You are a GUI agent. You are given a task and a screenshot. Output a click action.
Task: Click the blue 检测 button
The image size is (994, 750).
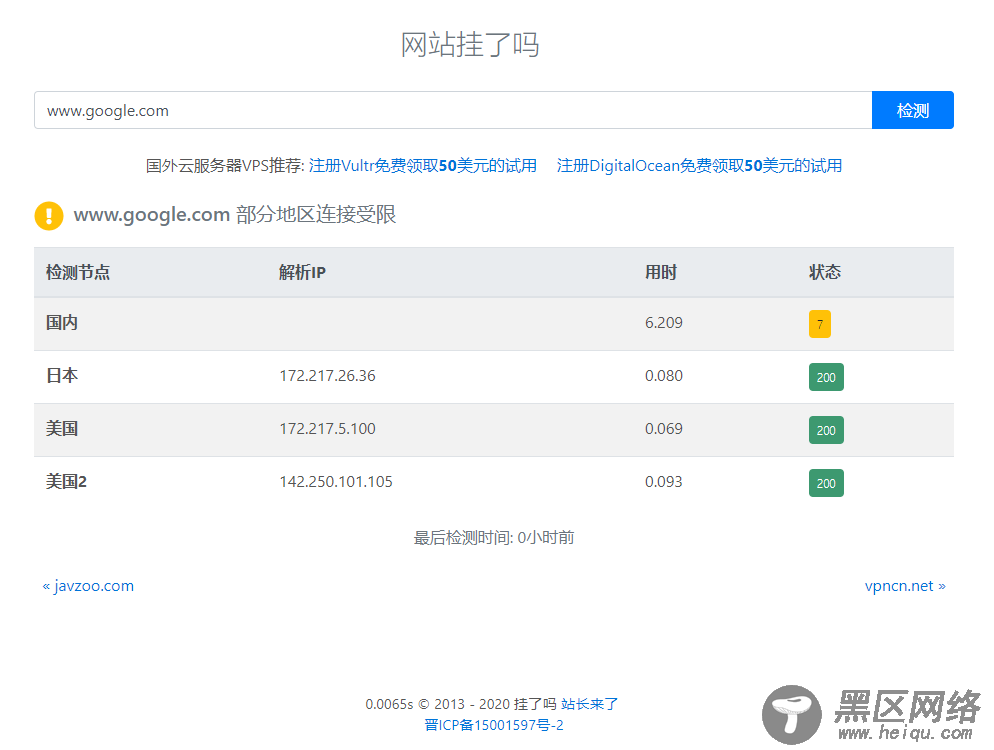(x=912, y=110)
